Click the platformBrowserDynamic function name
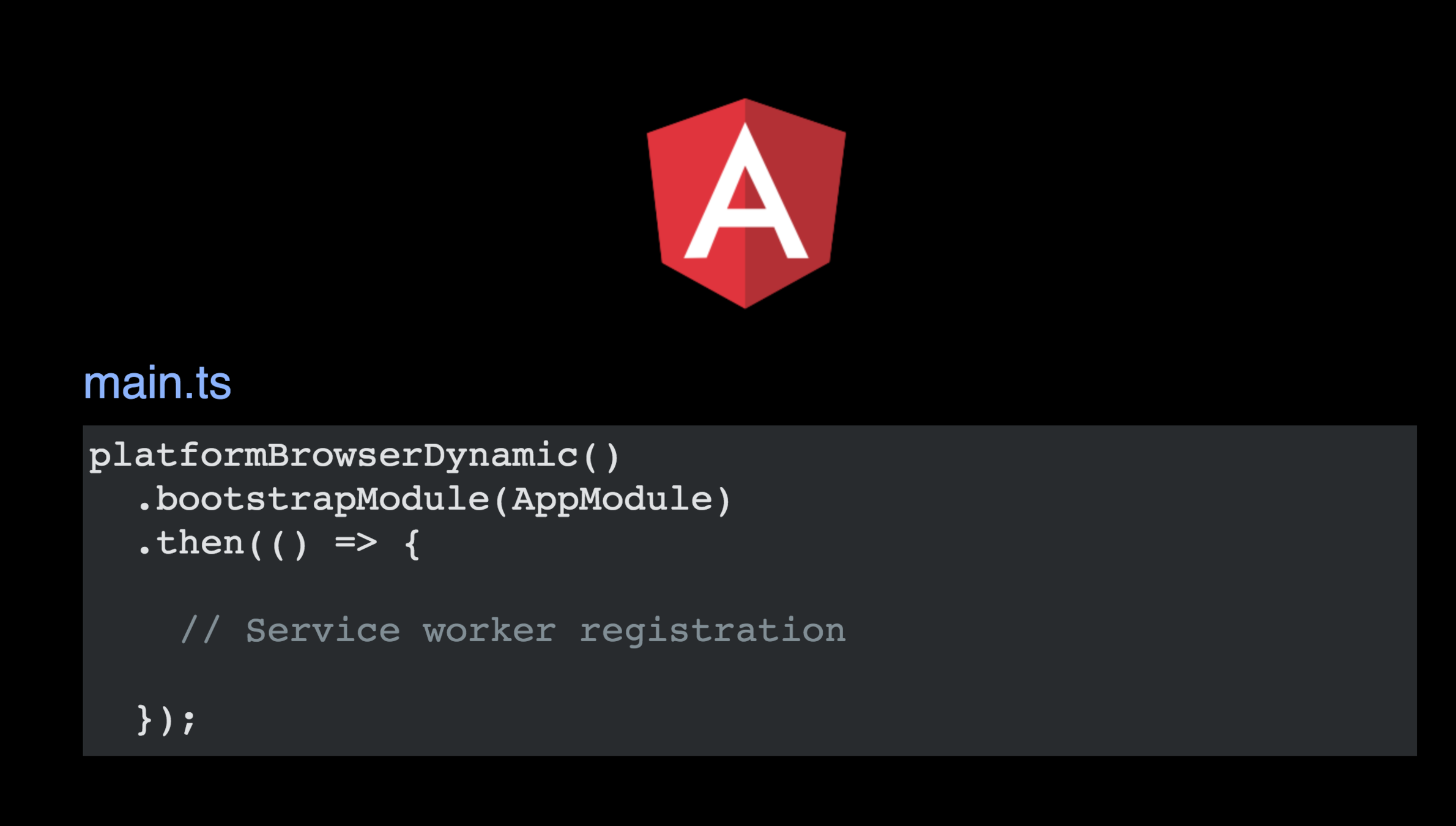Image resolution: width=1456 pixels, height=826 pixels. [x=333, y=456]
